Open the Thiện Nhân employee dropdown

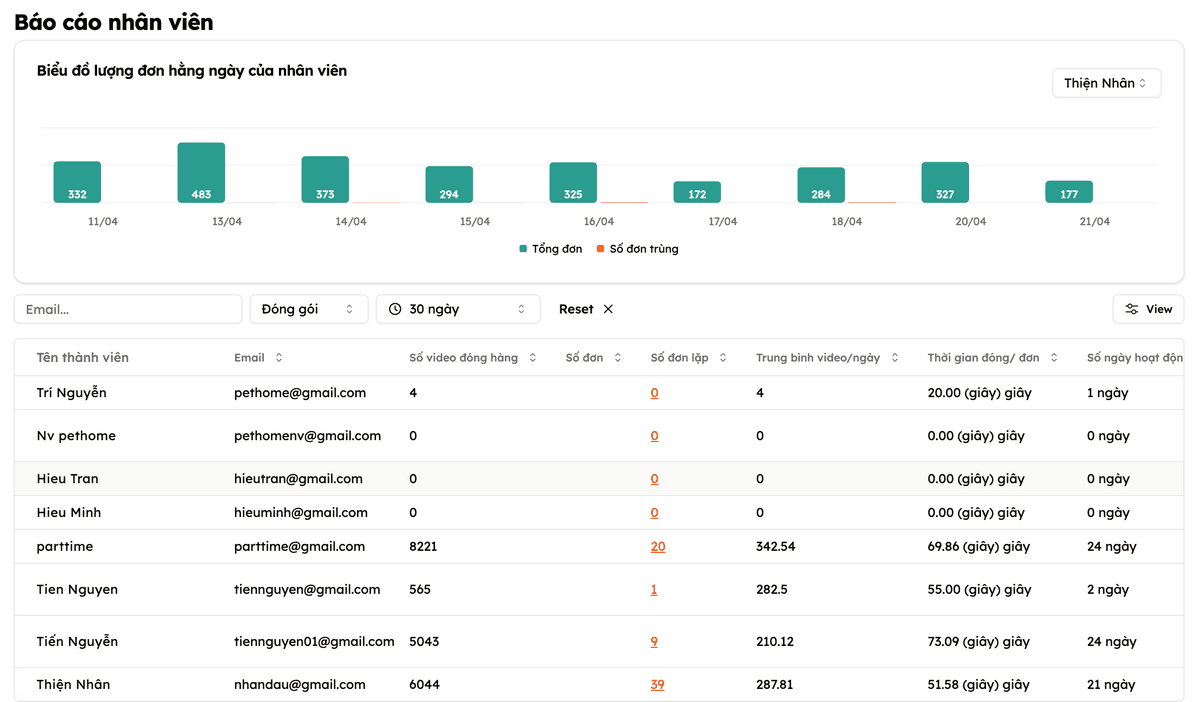tap(1106, 83)
